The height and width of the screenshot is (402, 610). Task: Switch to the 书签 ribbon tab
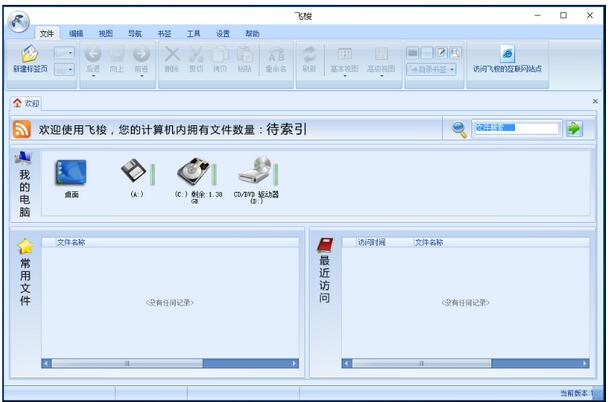tap(164, 34)
